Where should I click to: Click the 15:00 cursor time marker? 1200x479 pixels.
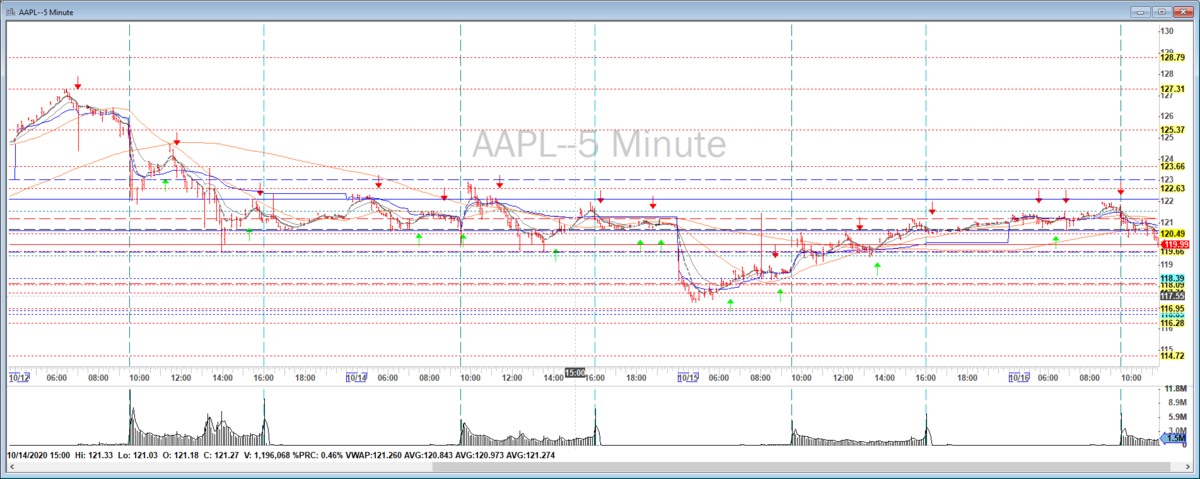point(575,372)
